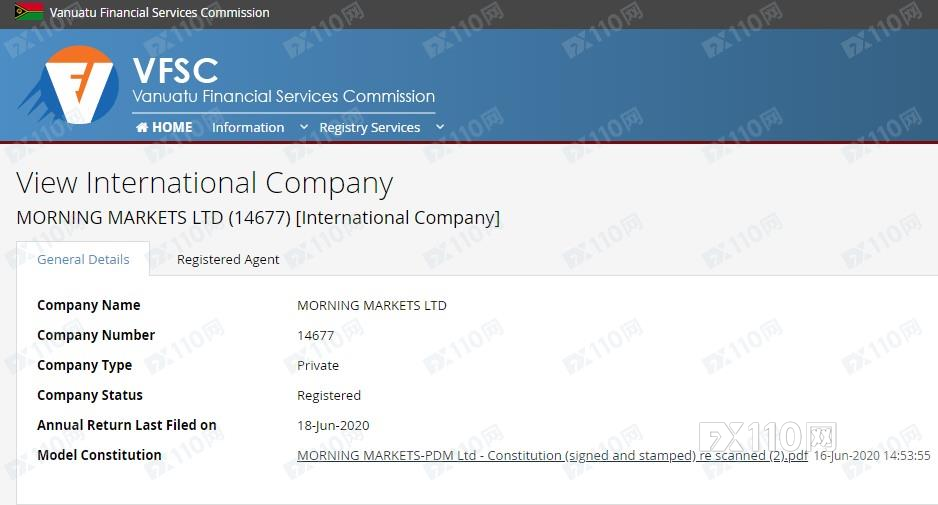The width and height of the screenshot is (938, 505).
Task: Click the Vanuatu flag icon
Action: (x=29, y=12)
